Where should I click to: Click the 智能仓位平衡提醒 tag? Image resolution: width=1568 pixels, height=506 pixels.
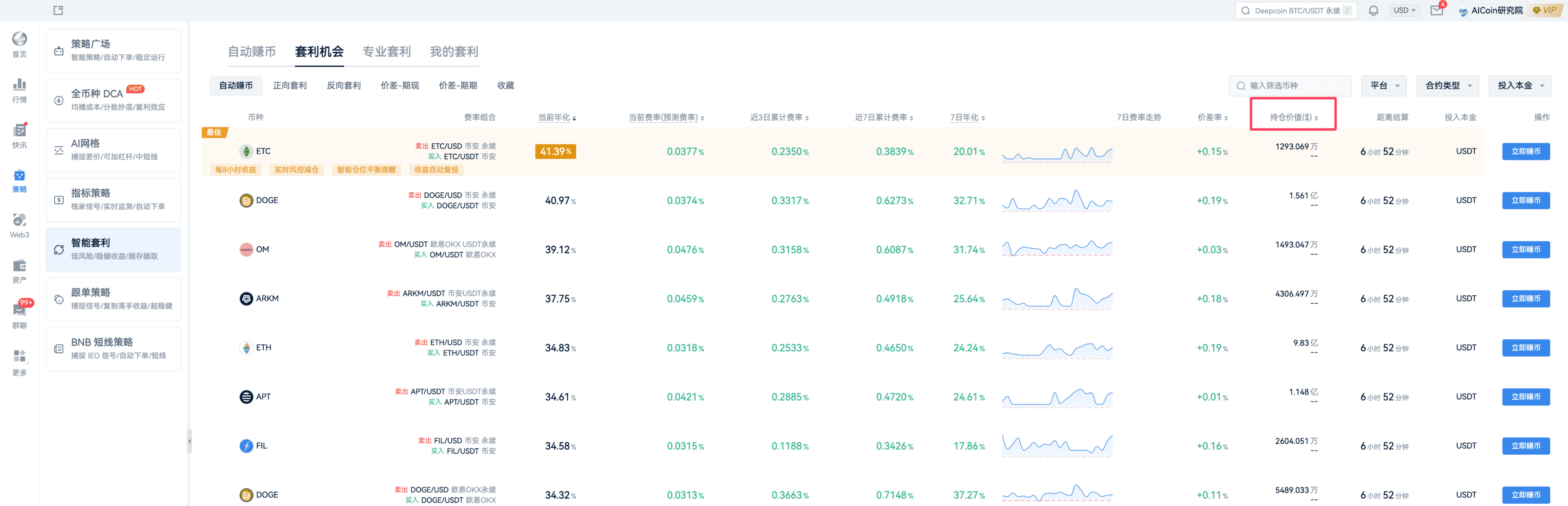pos(366,170)
